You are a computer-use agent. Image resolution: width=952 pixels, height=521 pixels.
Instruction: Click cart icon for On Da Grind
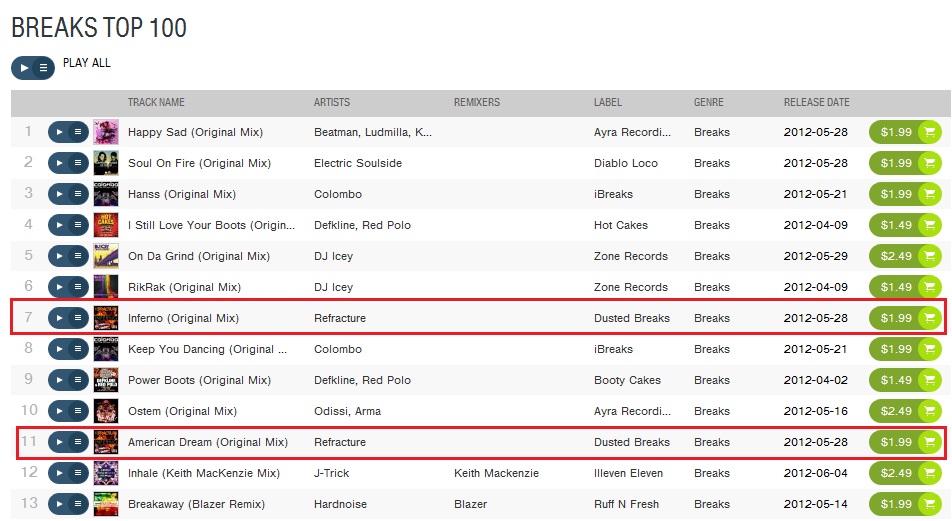[x=930, y=256]
